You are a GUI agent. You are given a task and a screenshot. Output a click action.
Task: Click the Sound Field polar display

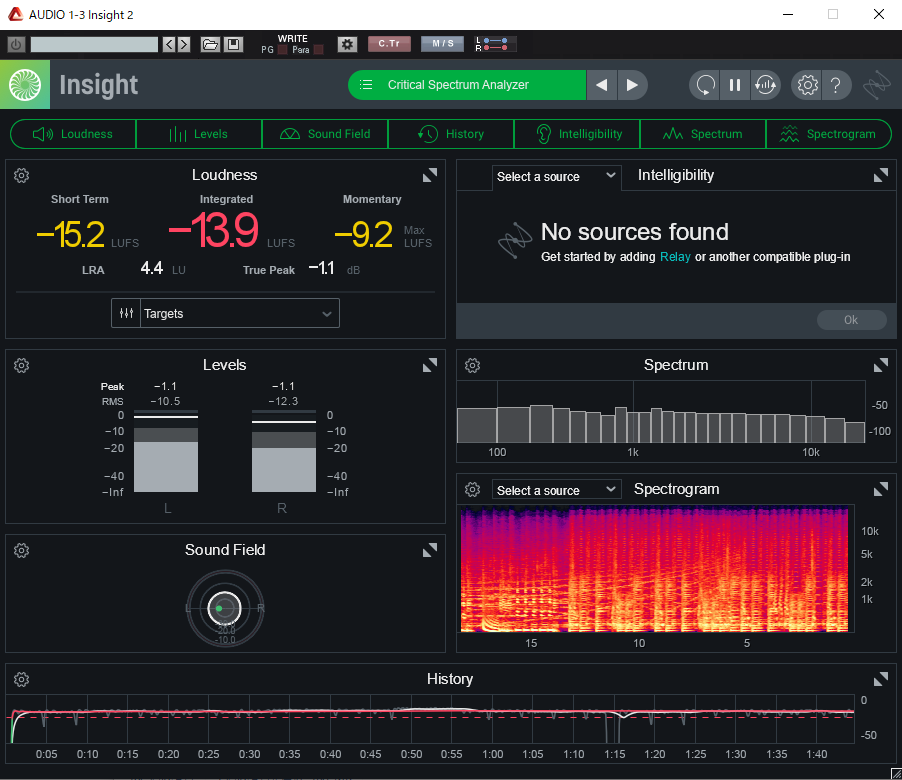coord(225,608)
